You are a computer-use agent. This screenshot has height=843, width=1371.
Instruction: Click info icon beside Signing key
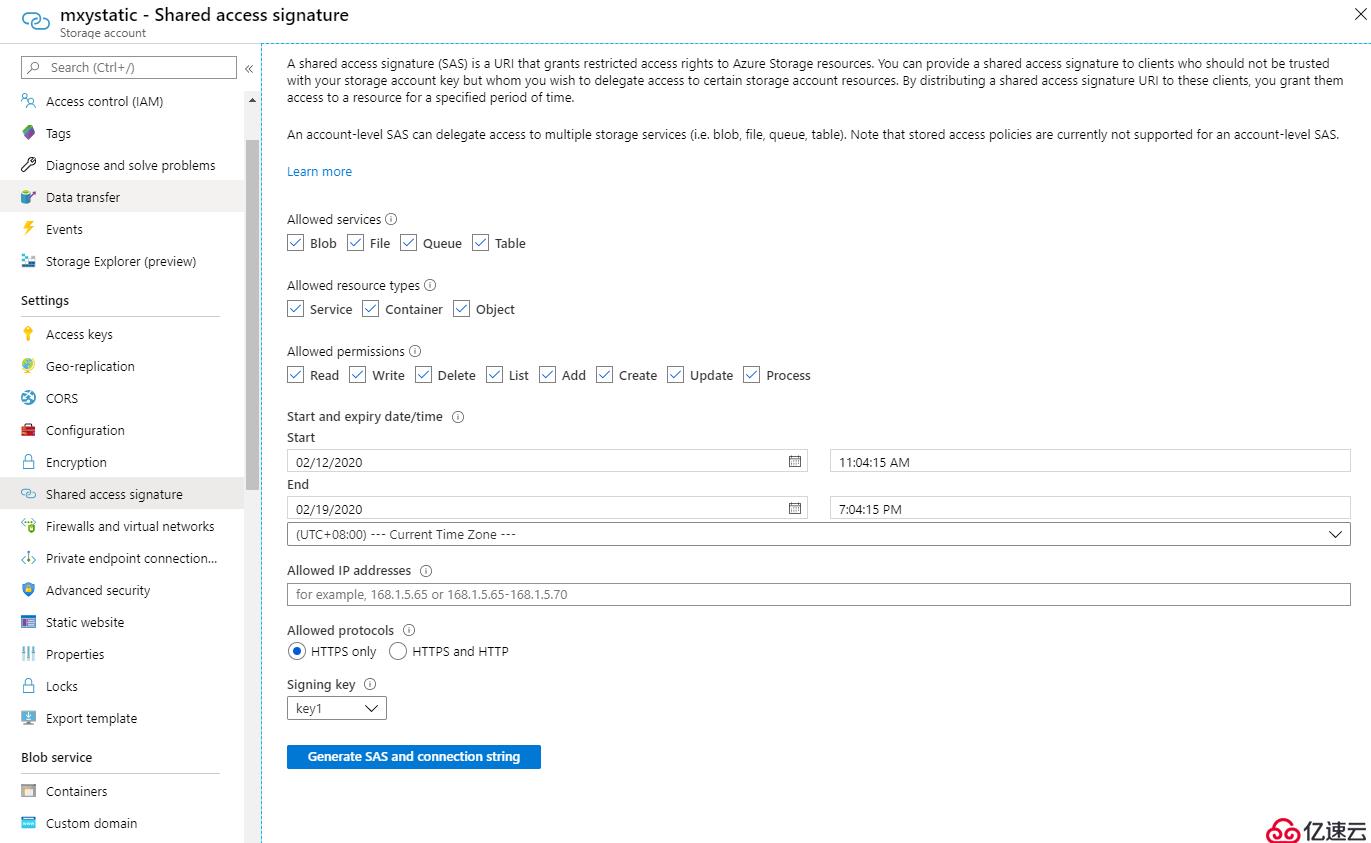tap(370, 685)
